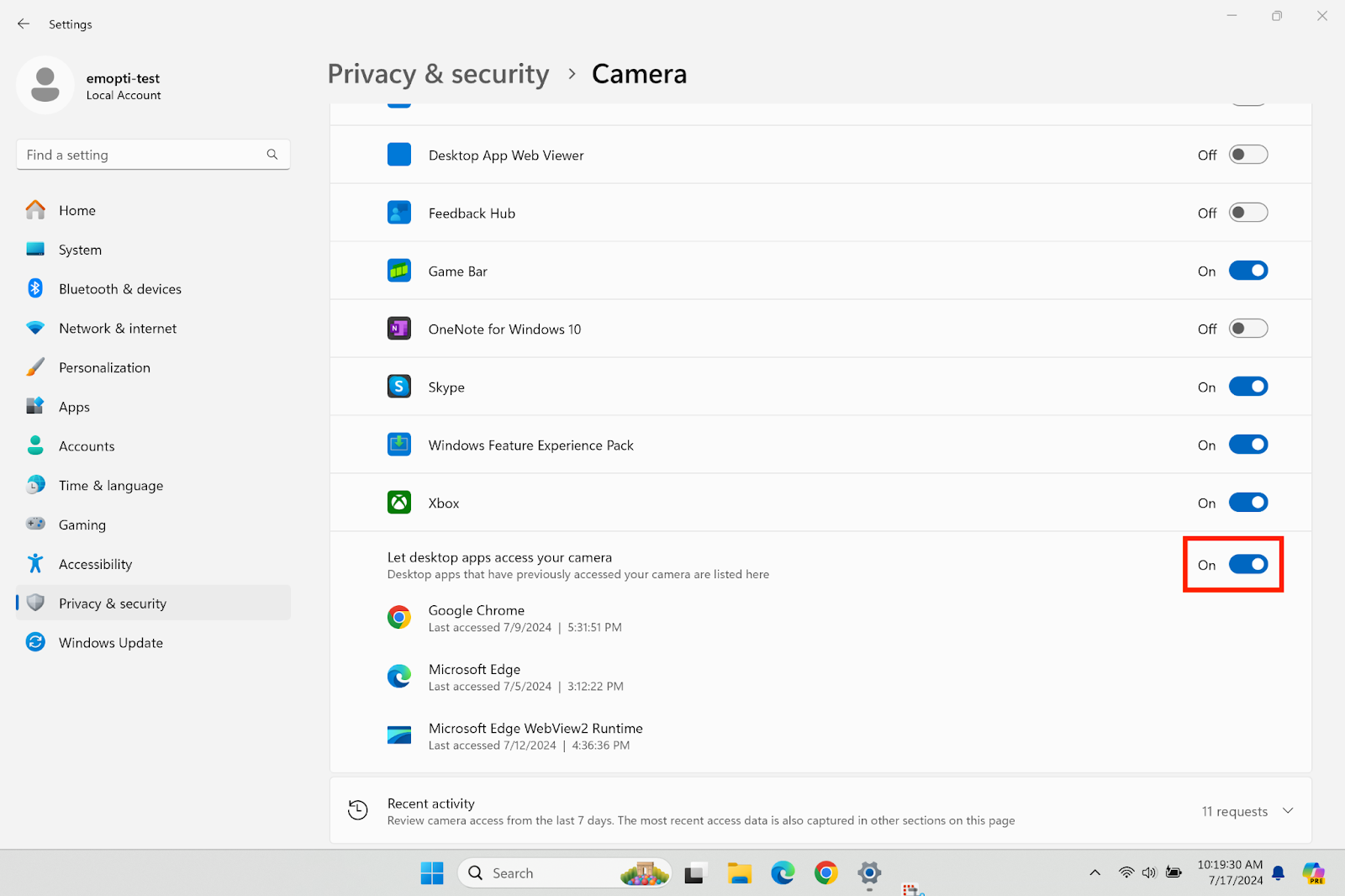The image size is (1345, 896).
Task: Enable camera for OneNote for Windows 10
Action: [x=1248, y=329]
